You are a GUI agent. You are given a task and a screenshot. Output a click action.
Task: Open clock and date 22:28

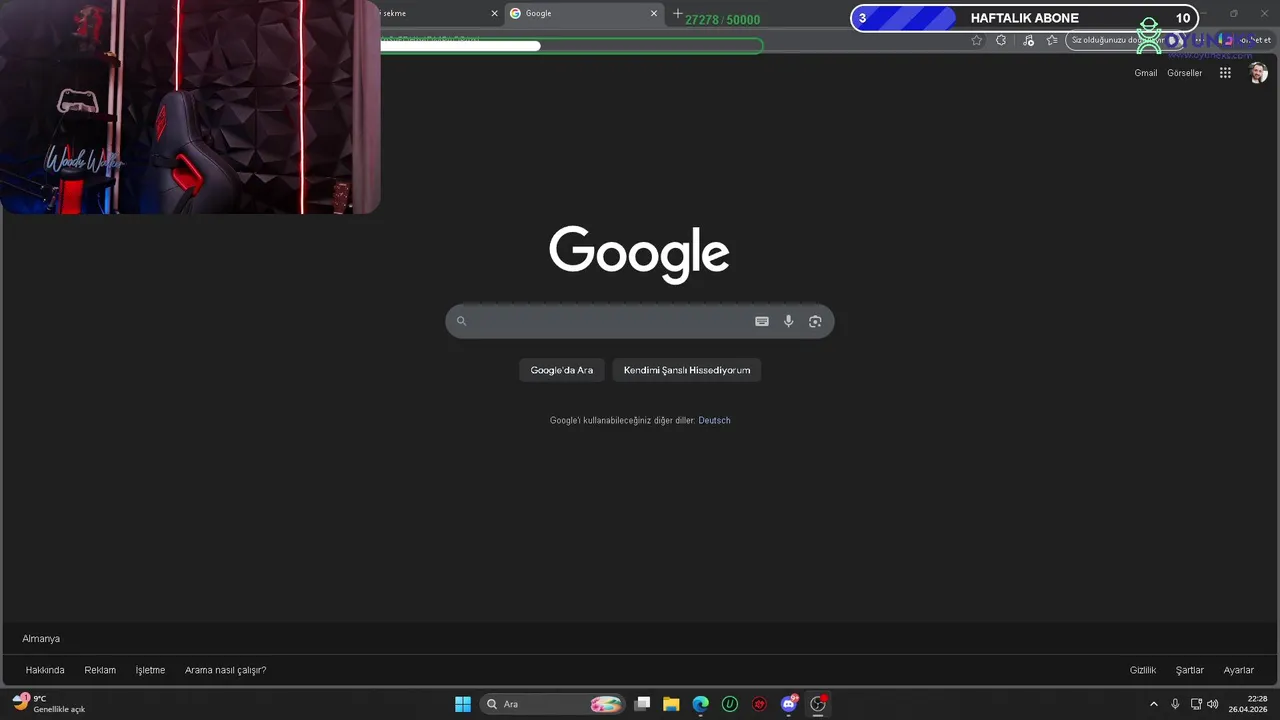1249,704
